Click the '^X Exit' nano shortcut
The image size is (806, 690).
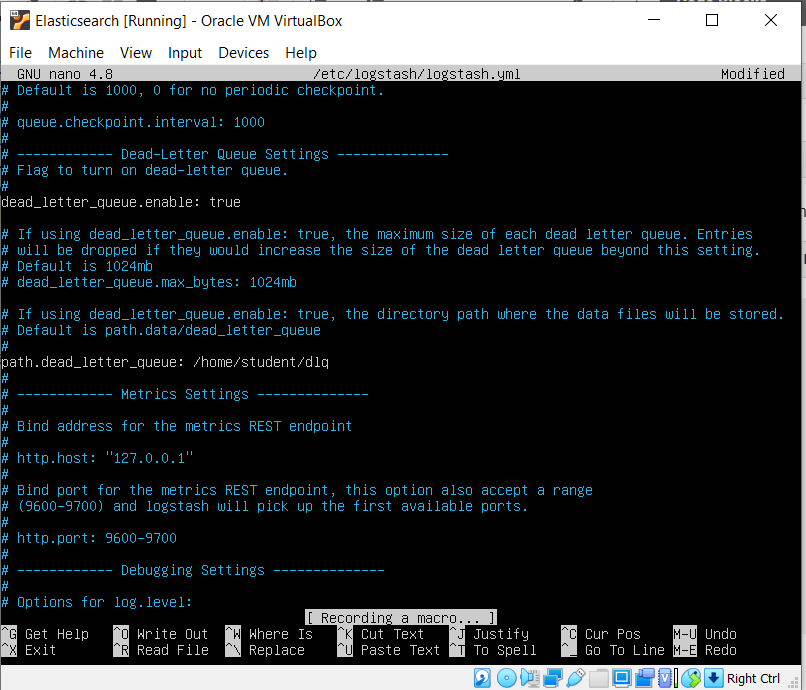(29, 650)
